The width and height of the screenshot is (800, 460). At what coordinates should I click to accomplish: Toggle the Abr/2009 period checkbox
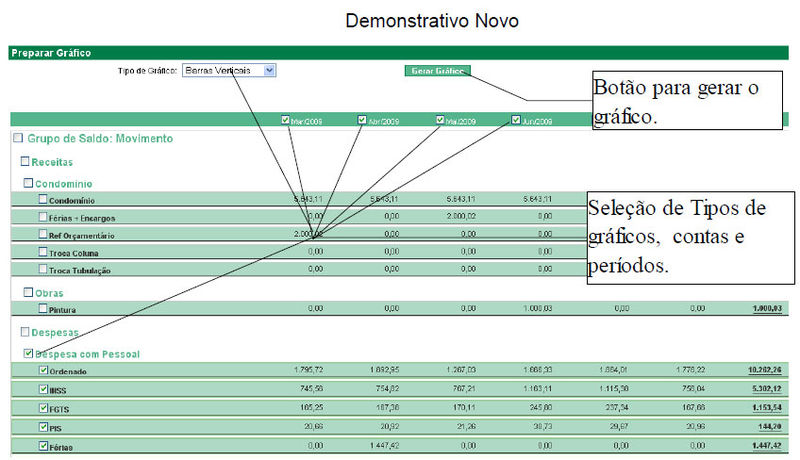click(x=362, y=121)
